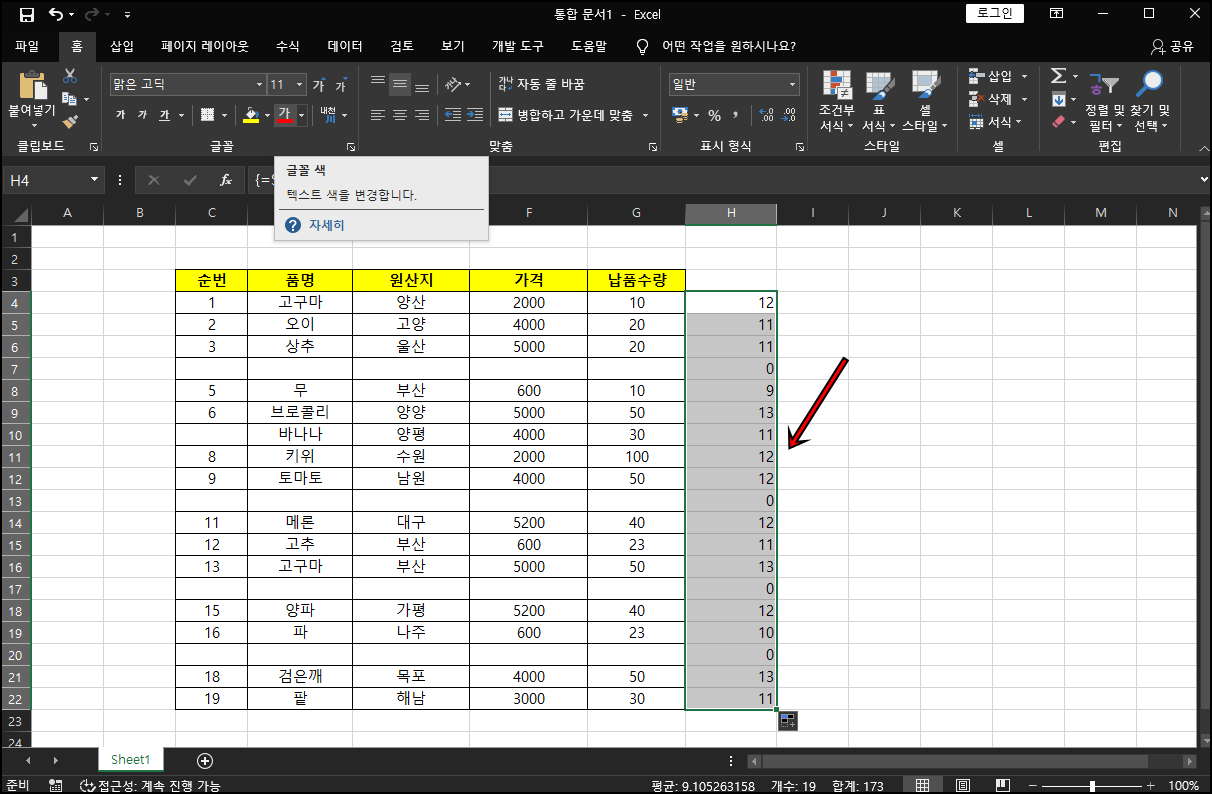Open 표 서식 table format menu
Screen dimensions: 1212x794
point(879,101)
